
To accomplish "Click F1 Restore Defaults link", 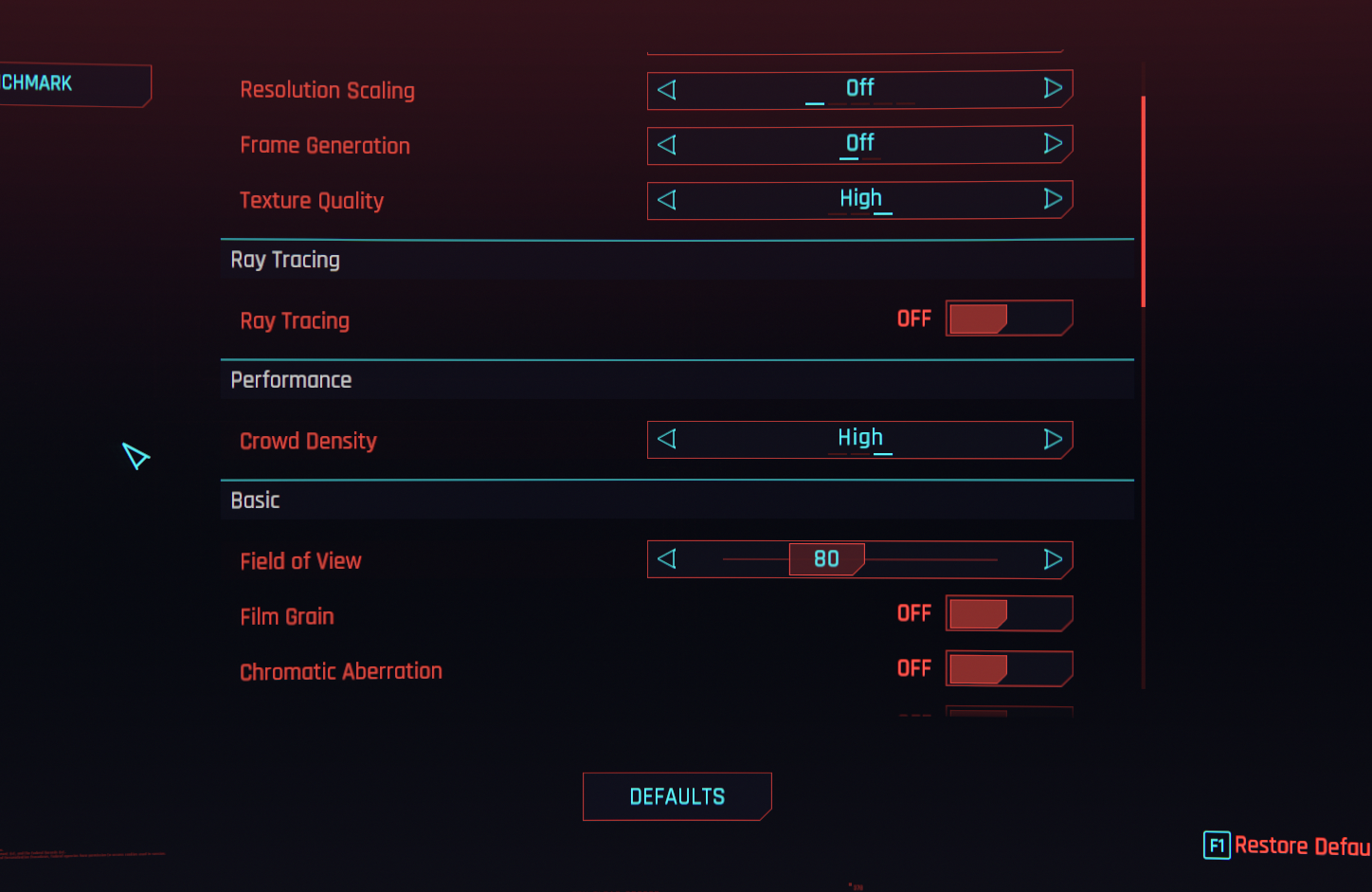I will click(x=1288, y=846).
